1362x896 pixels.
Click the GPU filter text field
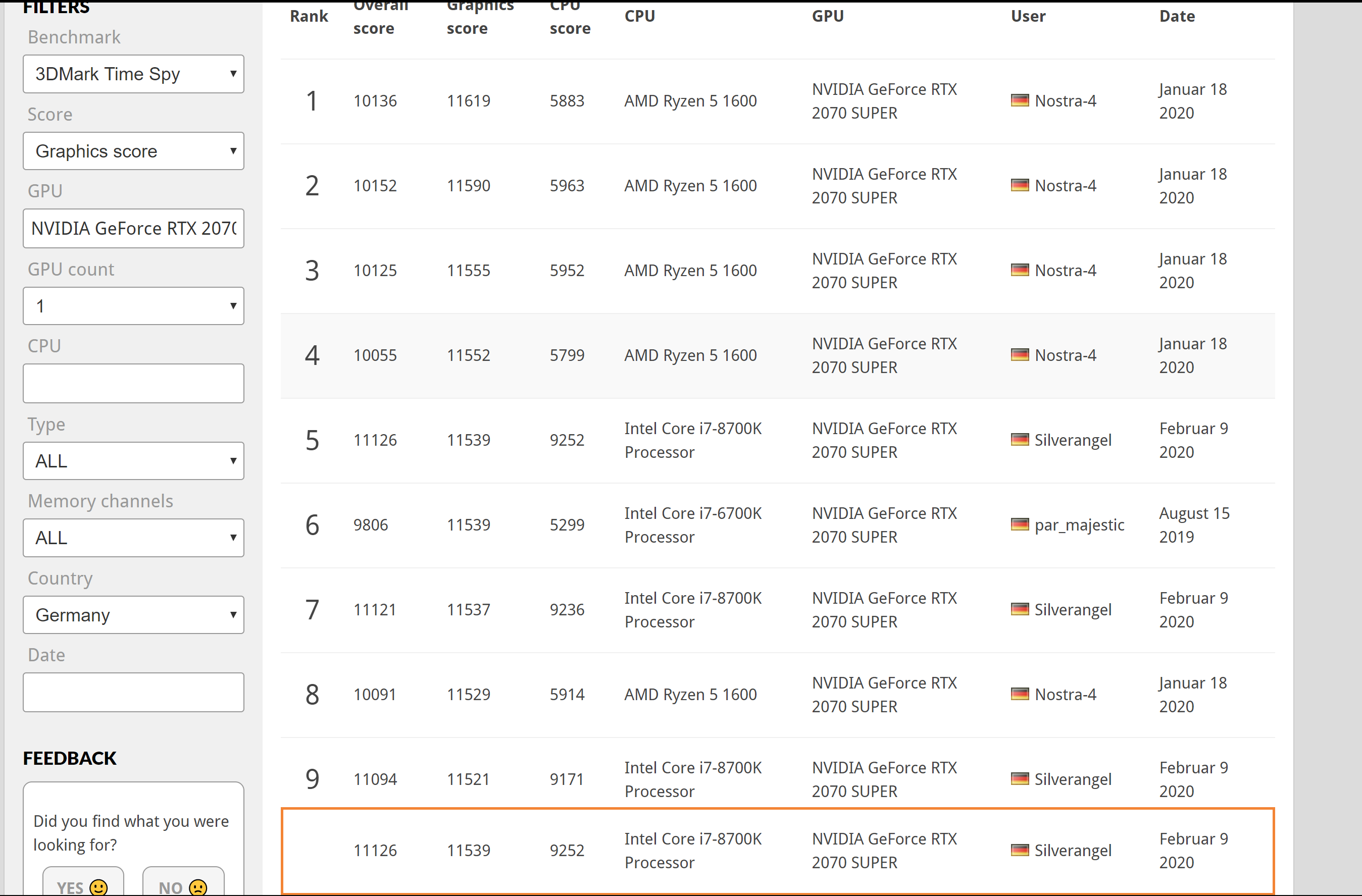[133, 228]
